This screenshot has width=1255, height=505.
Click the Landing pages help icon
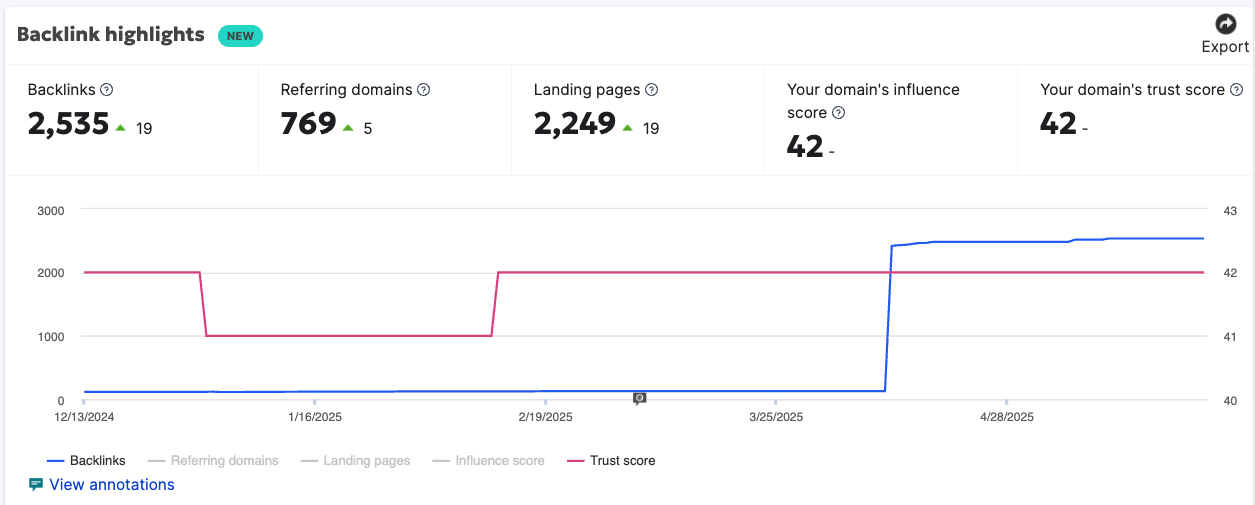[651, 90]
